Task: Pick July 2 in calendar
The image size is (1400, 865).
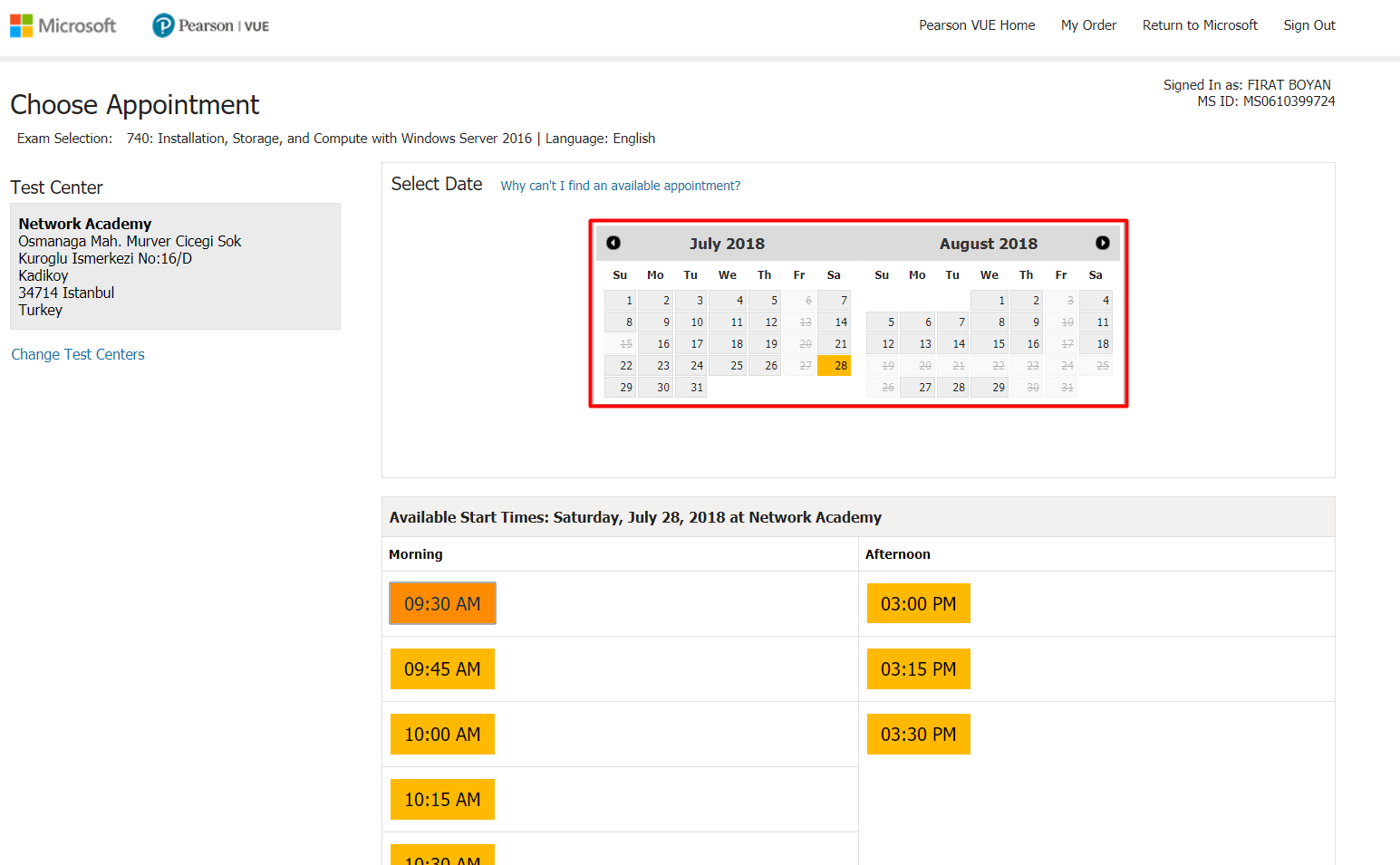Action: point(655,300)
